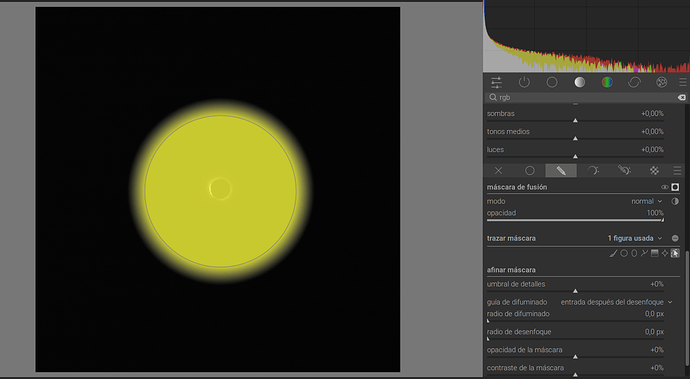
Task: Clear the rgb search text
Action: (x=681, y=97)
